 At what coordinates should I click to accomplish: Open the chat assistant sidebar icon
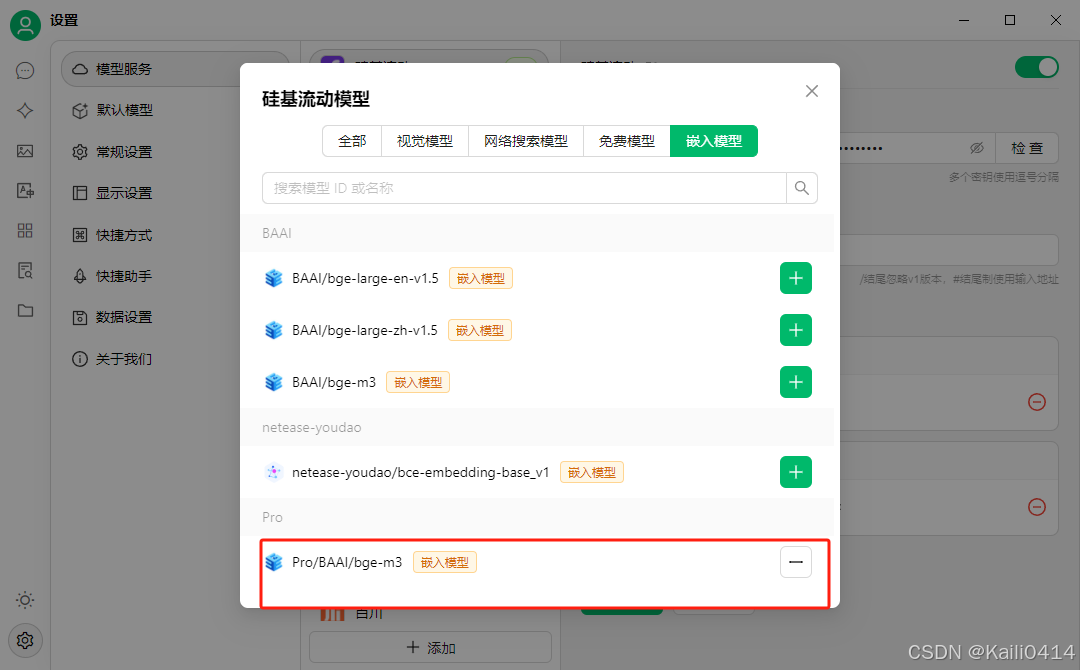(x=25, y=71)
